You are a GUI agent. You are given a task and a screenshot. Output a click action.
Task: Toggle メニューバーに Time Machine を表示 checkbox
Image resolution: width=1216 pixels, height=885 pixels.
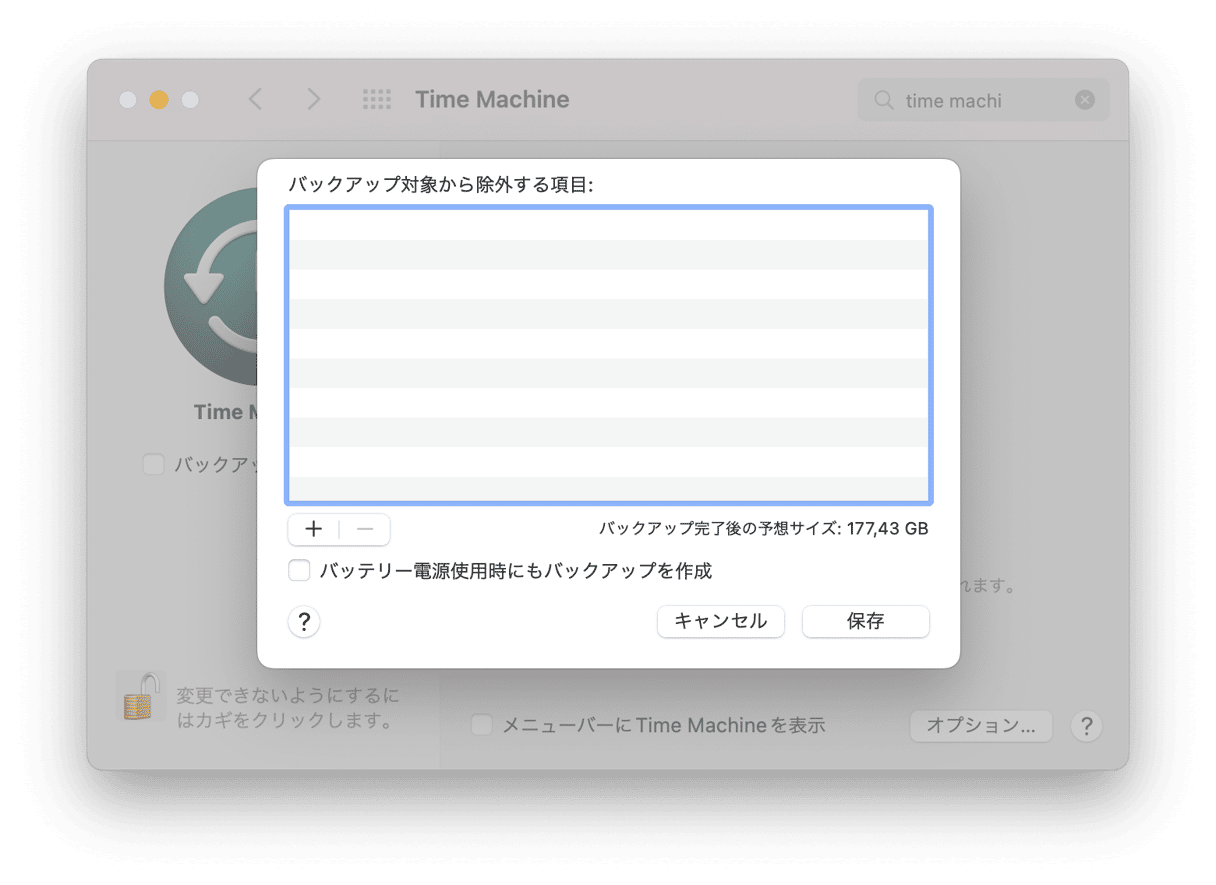pyautogui.click(x=482, y=726)
